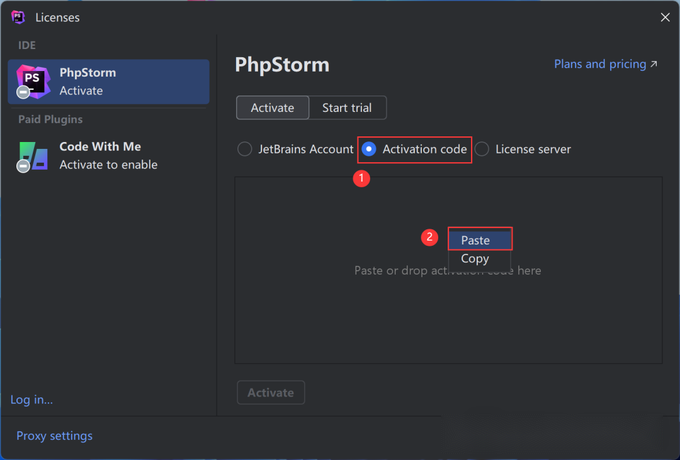This screenshot has width=680, height=460.
Task: Select the JetBrains Account radio button
Action: point(245,149)
